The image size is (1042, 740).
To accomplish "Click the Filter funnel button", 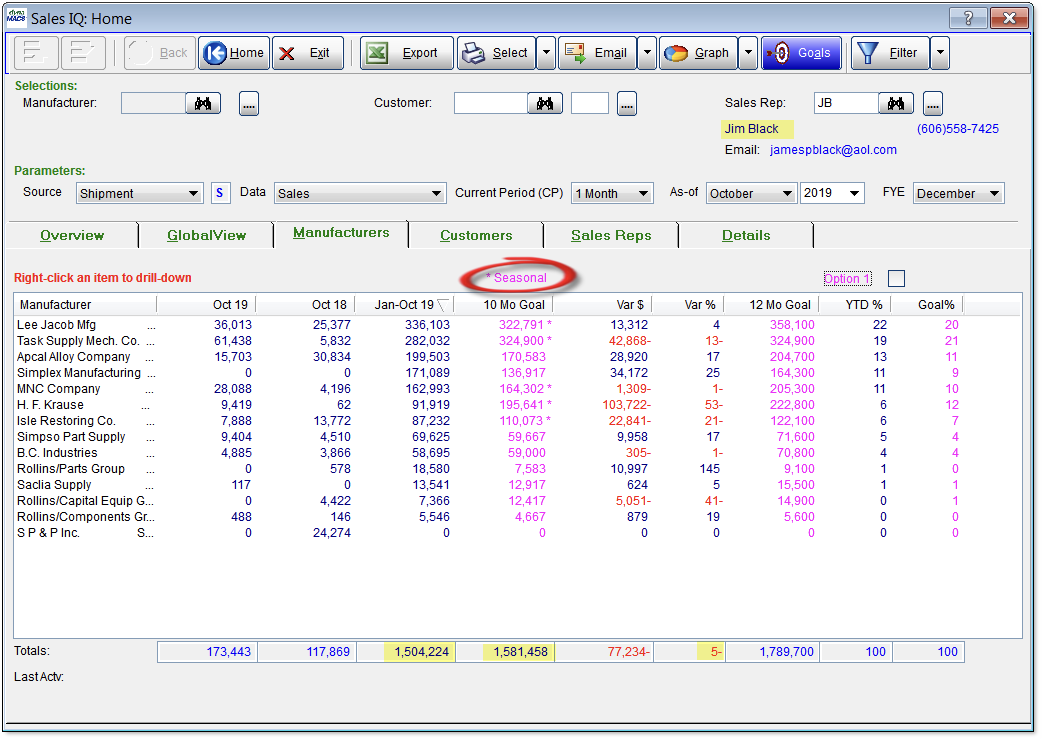I will [x=890, y=52].
